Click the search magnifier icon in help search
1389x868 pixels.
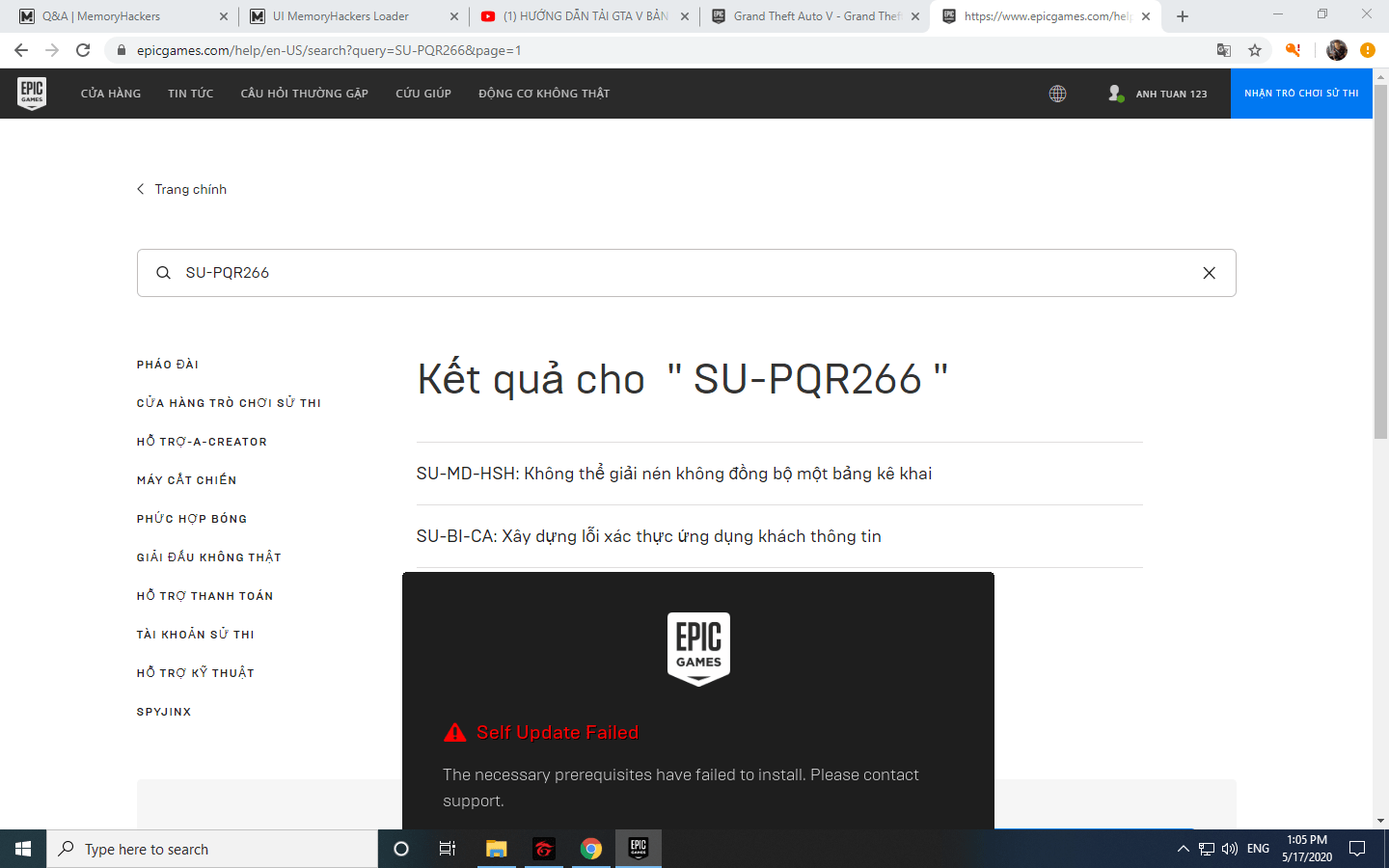pyautogui.click(x=164, y=273)
